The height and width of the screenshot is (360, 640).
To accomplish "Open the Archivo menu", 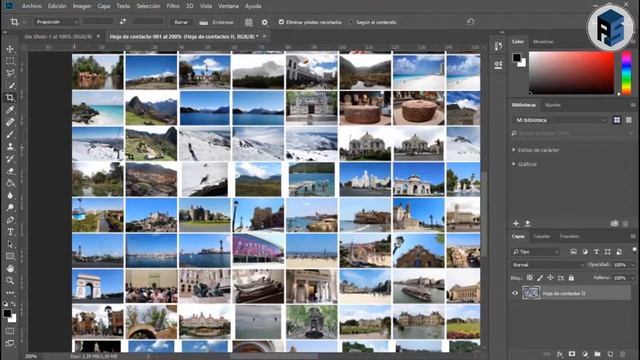I will pyautogui.click(x=31, y=6).
